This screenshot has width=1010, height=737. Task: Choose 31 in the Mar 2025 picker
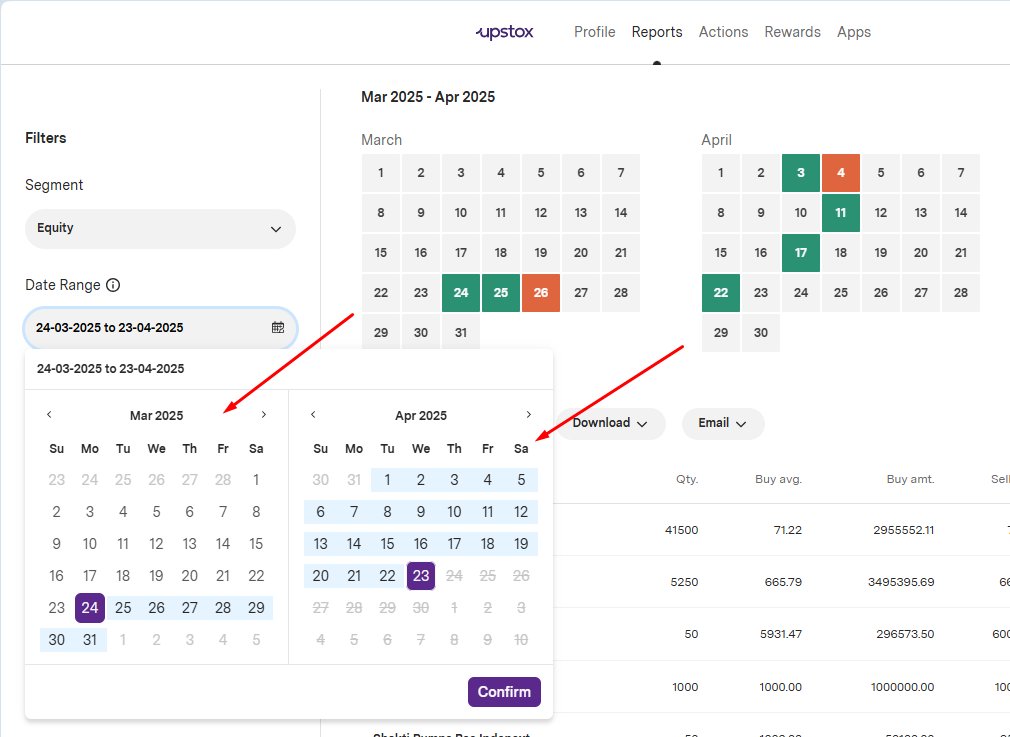click(x=90, y=640)
